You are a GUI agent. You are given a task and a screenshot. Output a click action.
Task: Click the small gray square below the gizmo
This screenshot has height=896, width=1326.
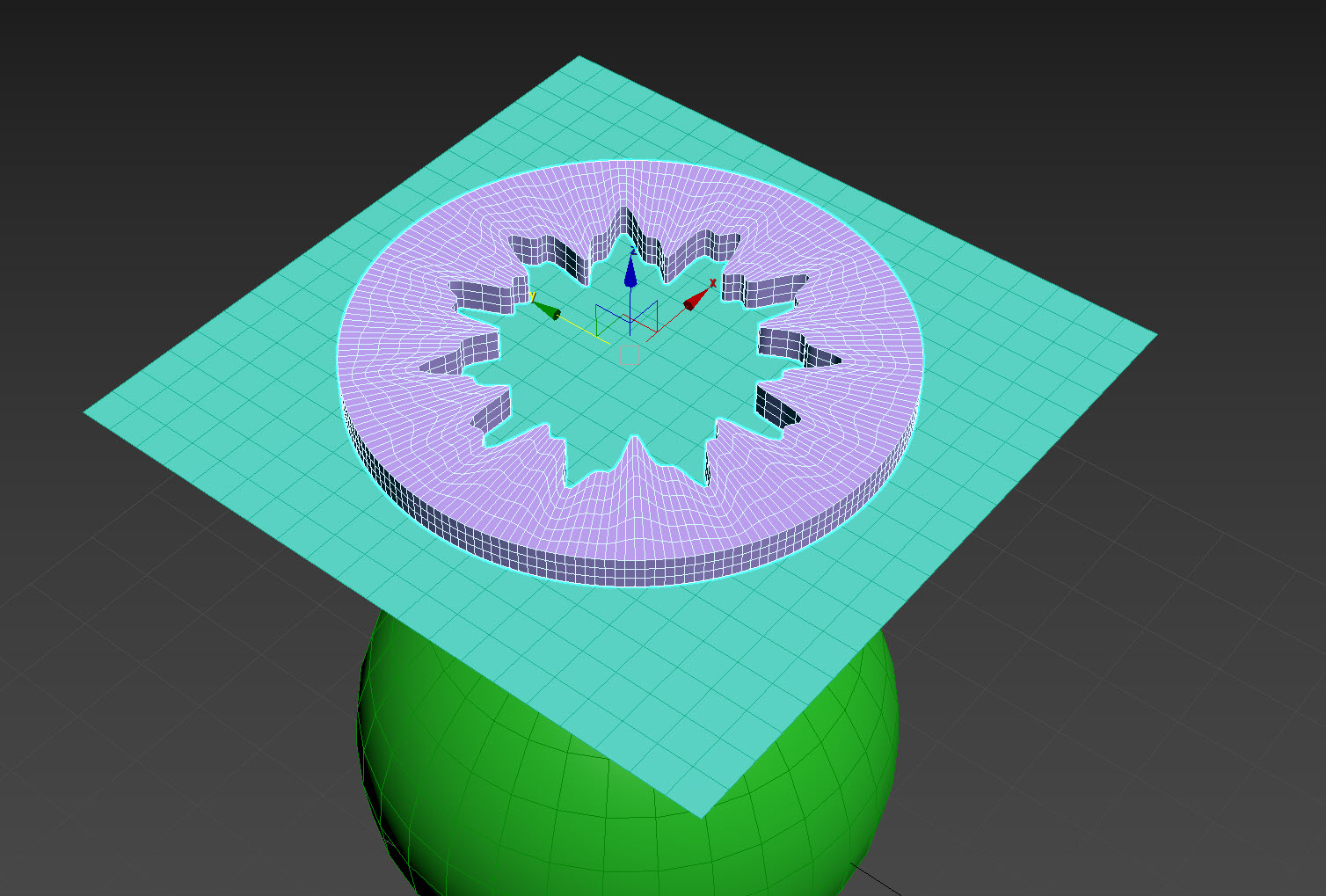coord(630,355)
